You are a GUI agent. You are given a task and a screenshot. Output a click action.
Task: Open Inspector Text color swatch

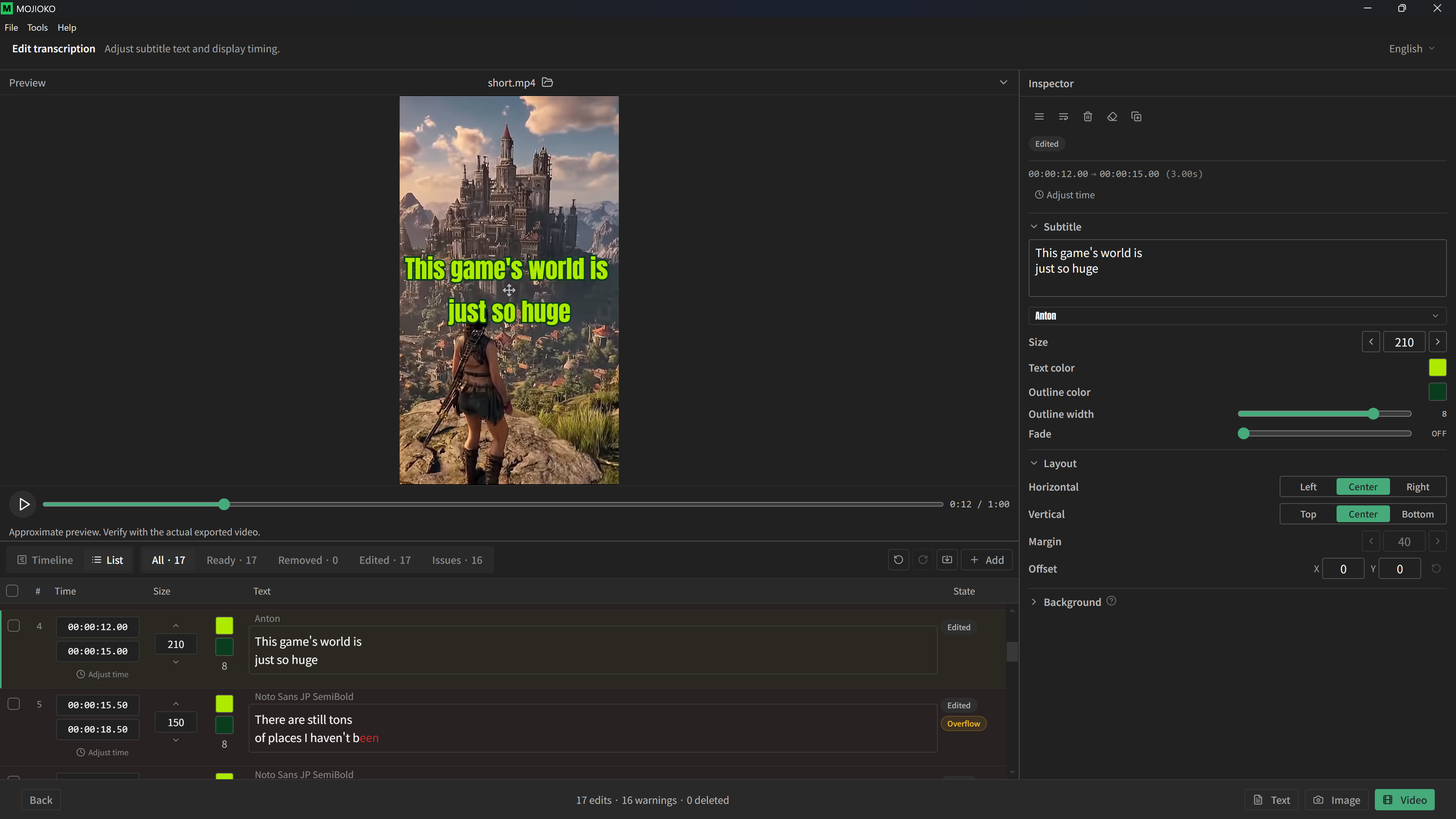[1437, 367]
